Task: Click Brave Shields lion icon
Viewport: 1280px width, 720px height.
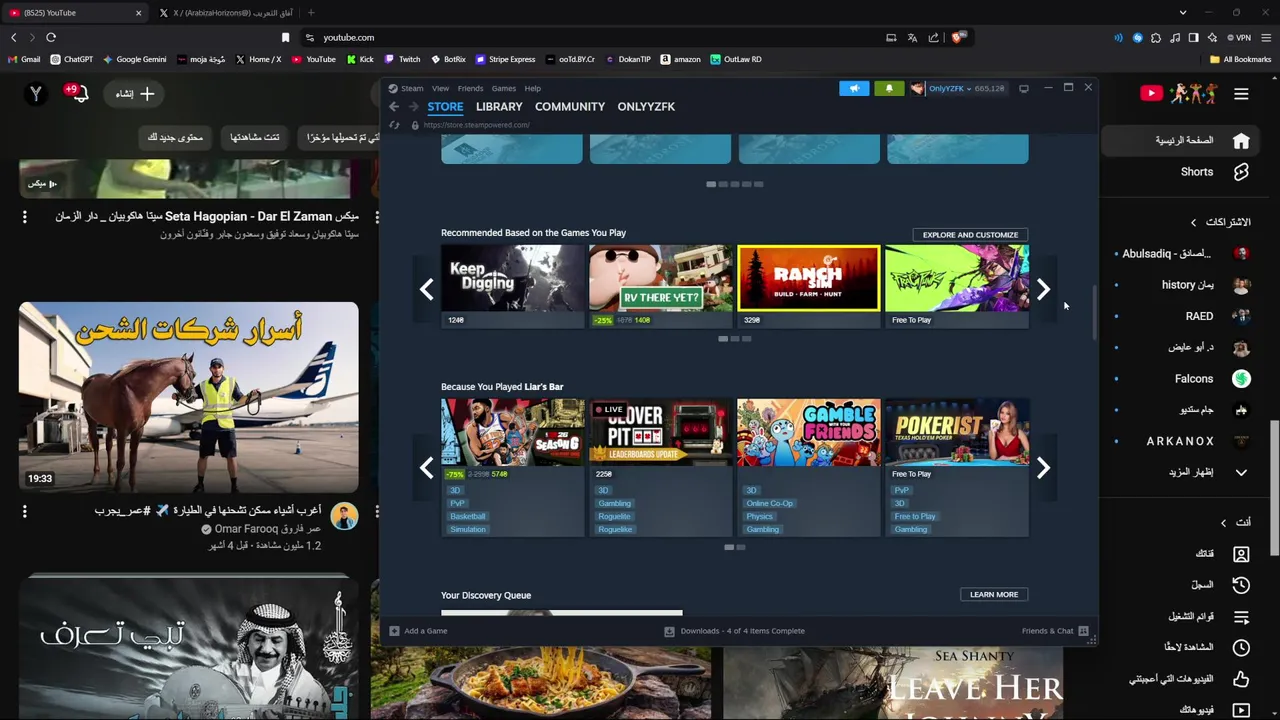Action: (958, 37)
